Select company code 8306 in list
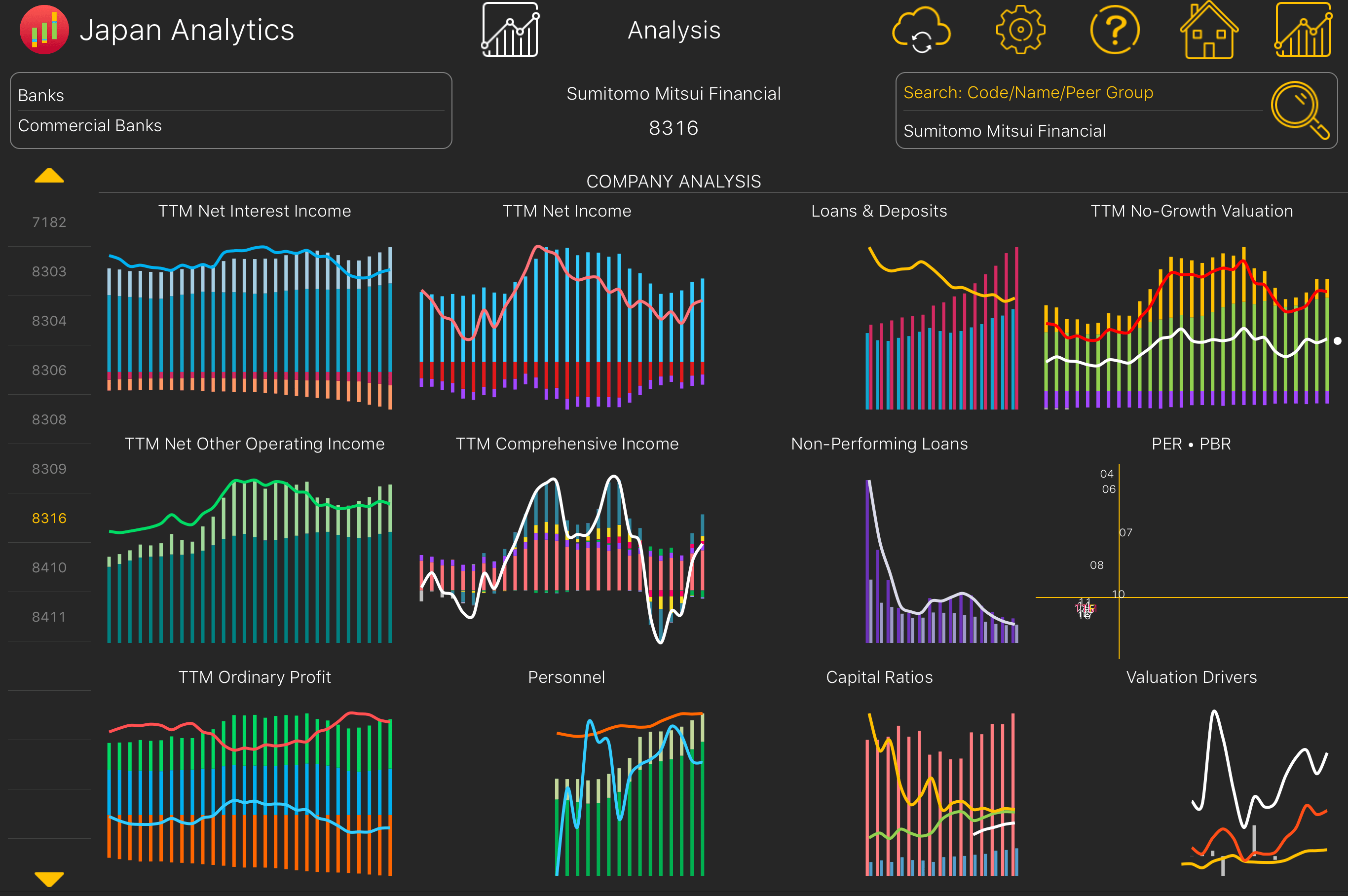This screenshot has width=1348, height=896. click(49, 370)
